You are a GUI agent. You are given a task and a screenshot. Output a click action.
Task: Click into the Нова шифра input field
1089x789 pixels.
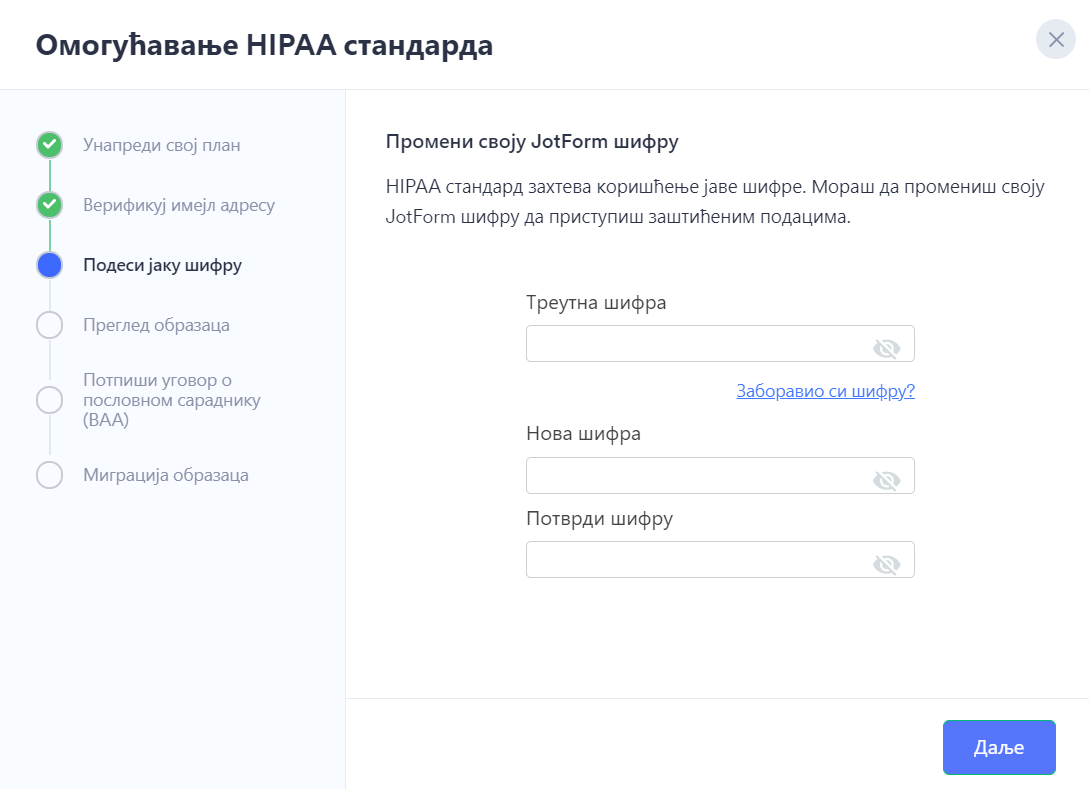(720, 476)
